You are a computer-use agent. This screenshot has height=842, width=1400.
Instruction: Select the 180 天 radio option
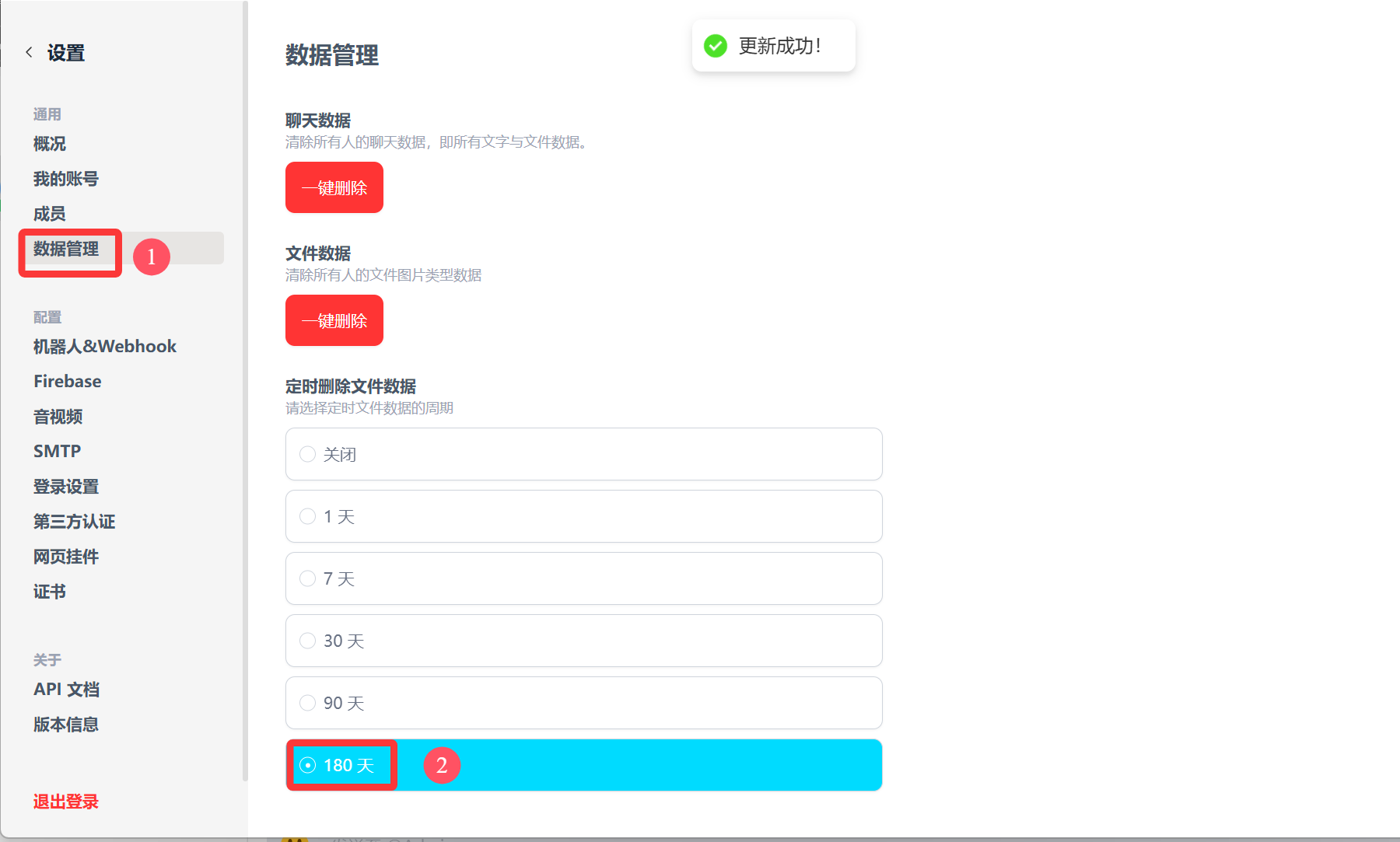pos(308,765)
